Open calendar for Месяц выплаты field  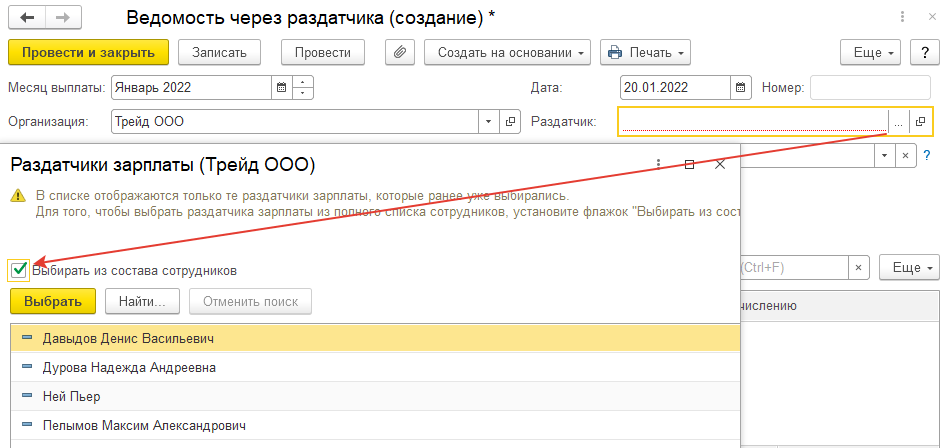(x=281, y=87)
